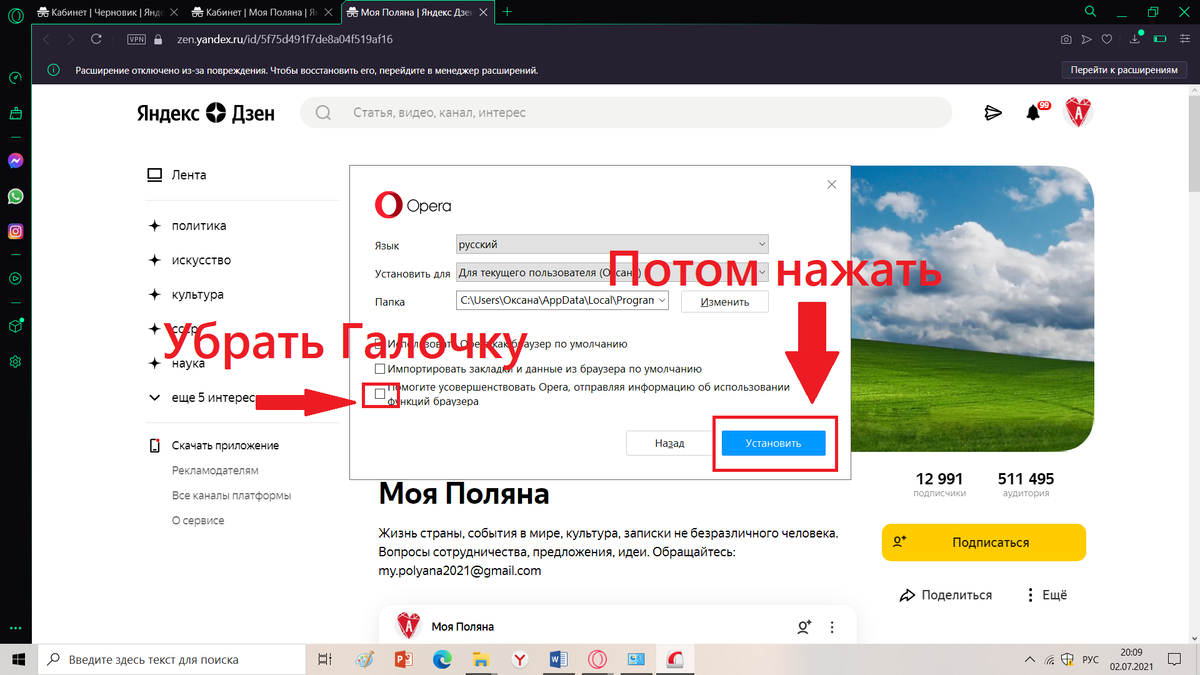Switch to 'Кабинет | Моя Поляна' tab

click(262, 12)
